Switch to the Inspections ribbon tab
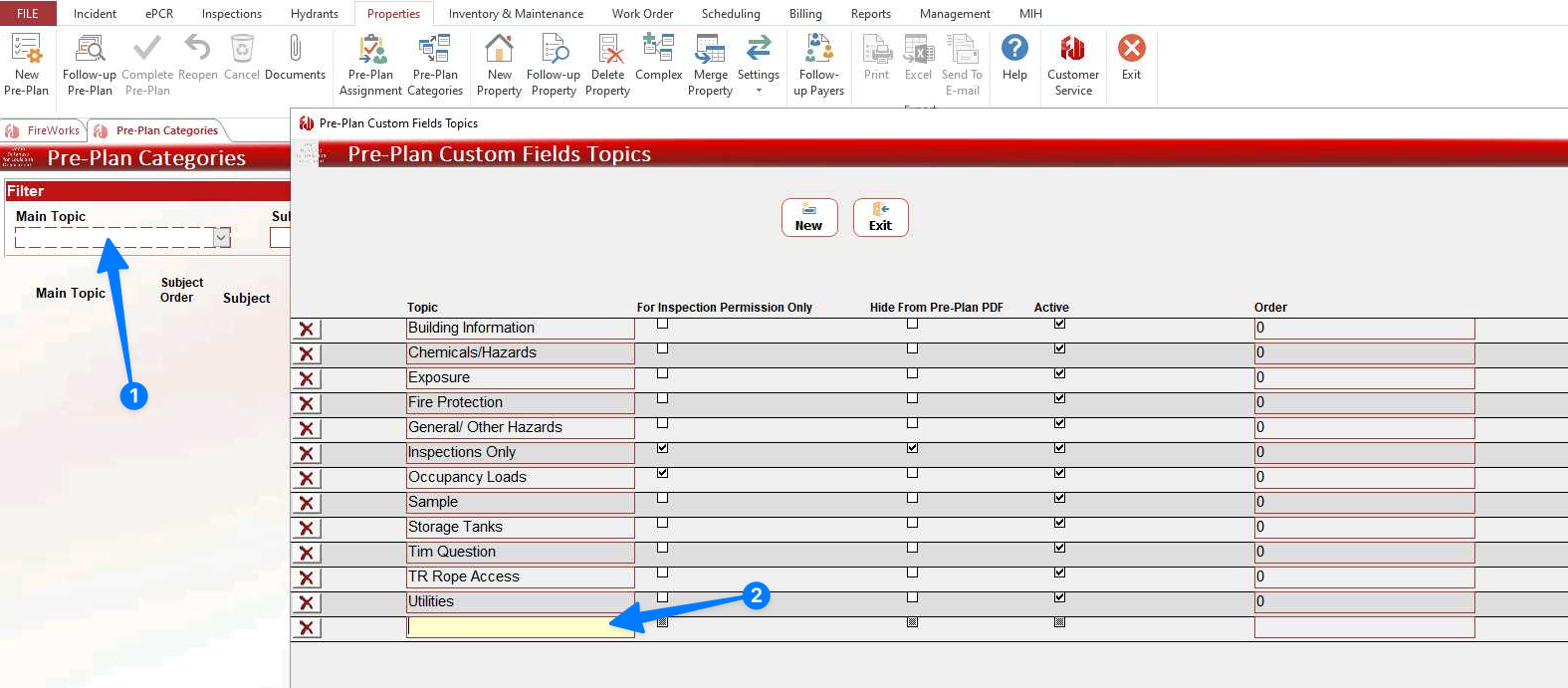1568x688 pixels. 232,14
